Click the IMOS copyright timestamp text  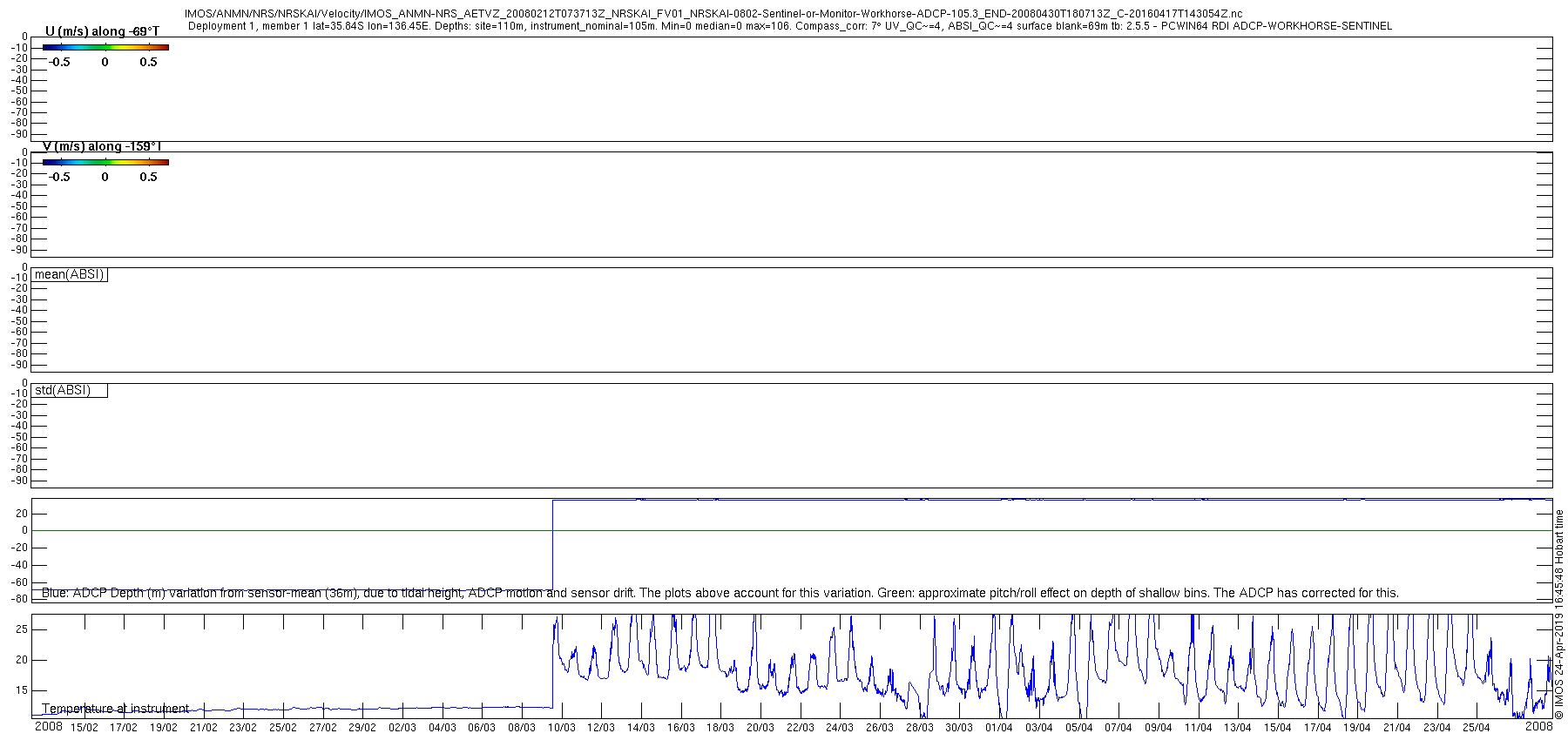pyautogui.click(x=1559, y=615)
